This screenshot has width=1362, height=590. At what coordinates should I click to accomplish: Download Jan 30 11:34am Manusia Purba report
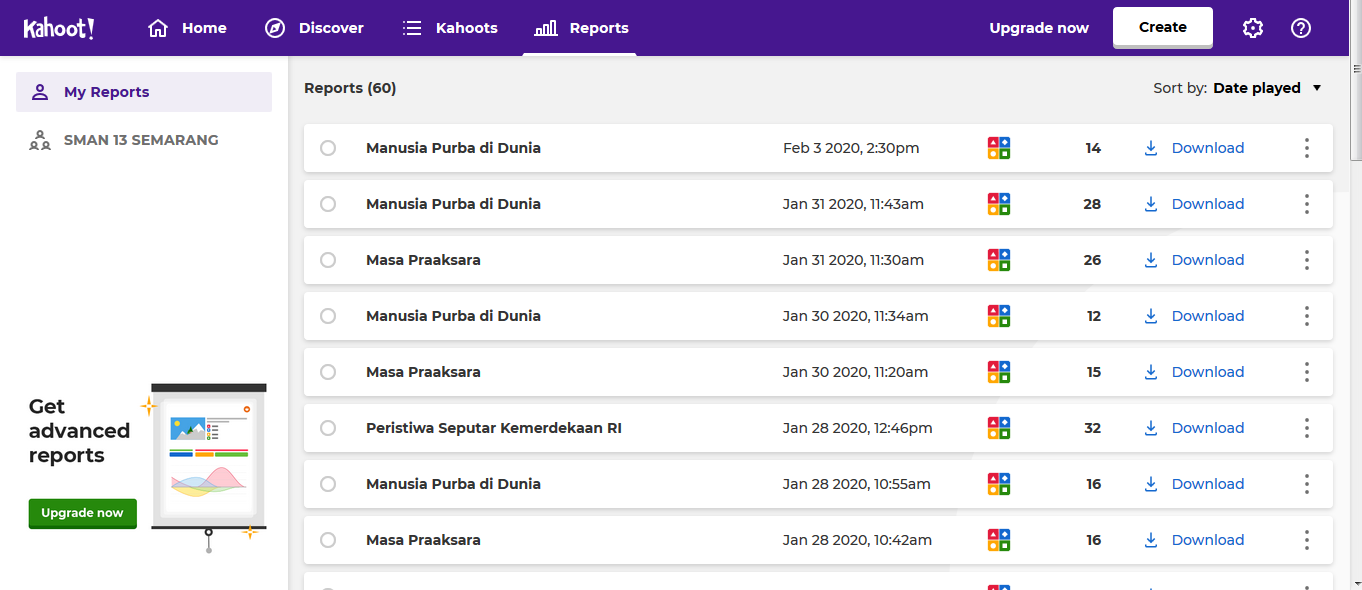1194,316
